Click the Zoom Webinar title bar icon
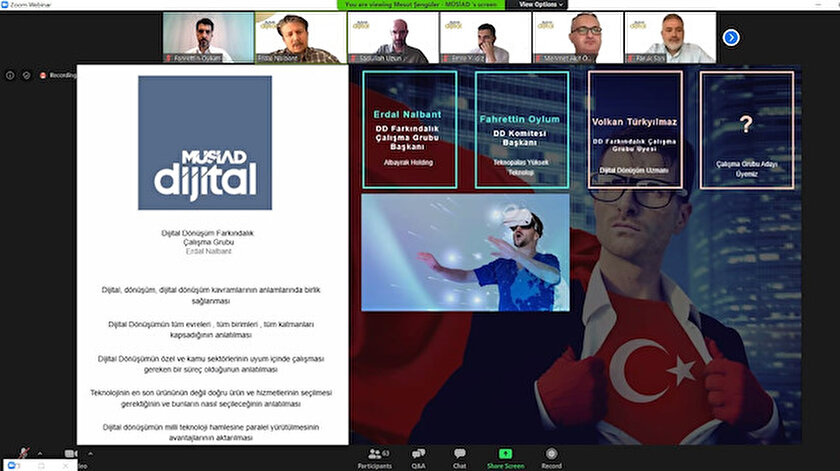Screen dimensions: 840x471 pos(4,4)
